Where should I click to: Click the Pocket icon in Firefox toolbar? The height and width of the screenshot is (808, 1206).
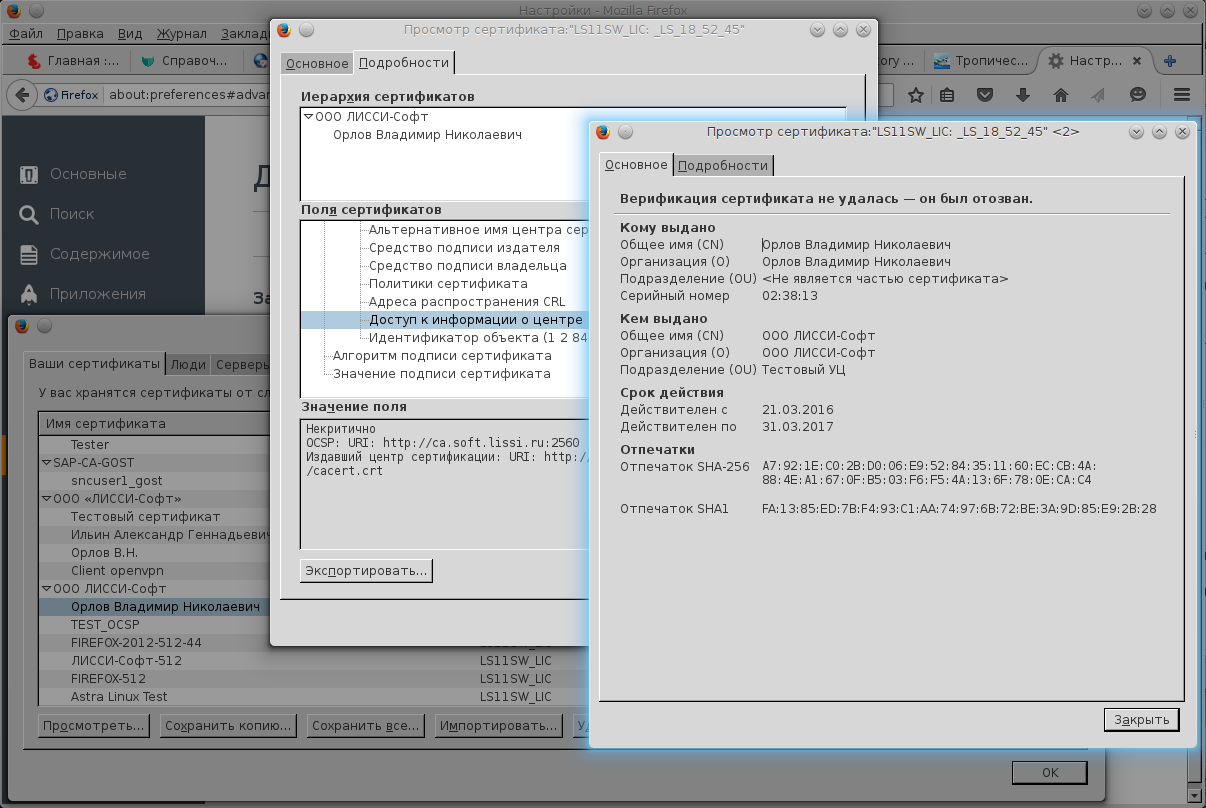985,95
